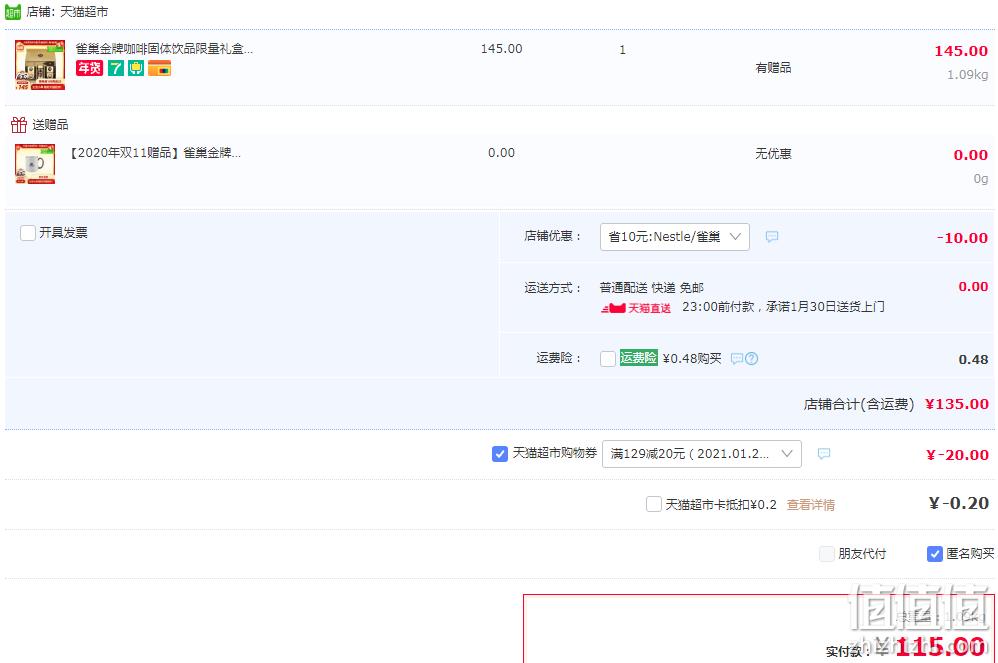This screenshot has width=998, height=663.
Task: Click the gift box icon beside 送赠品
Action: (18, 125)
